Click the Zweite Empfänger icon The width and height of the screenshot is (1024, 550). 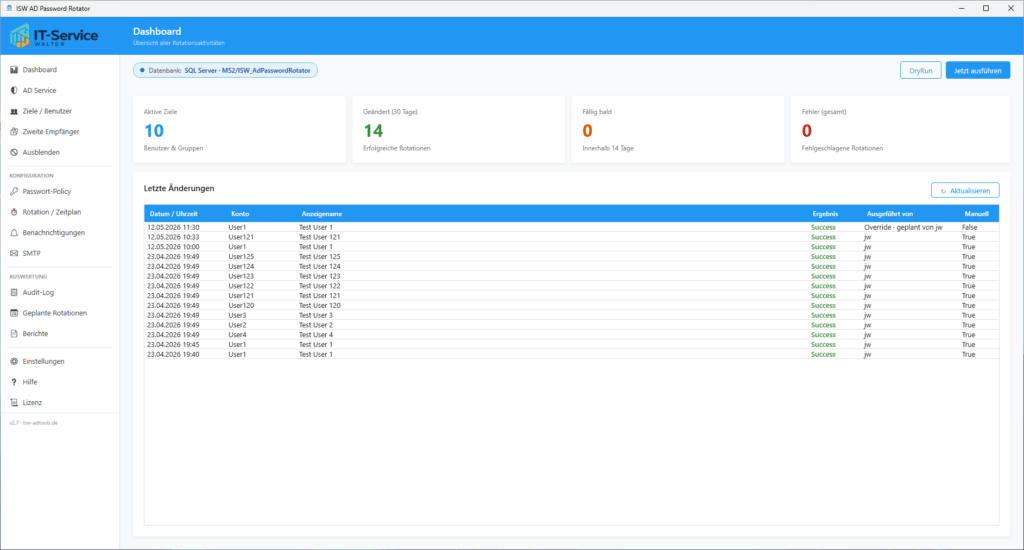[14, 132]
